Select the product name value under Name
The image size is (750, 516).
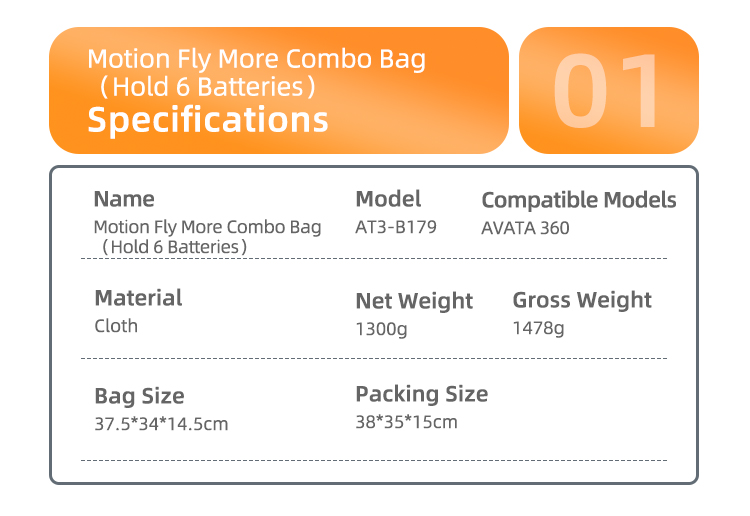pyautogui.click(x=207, y=236)
